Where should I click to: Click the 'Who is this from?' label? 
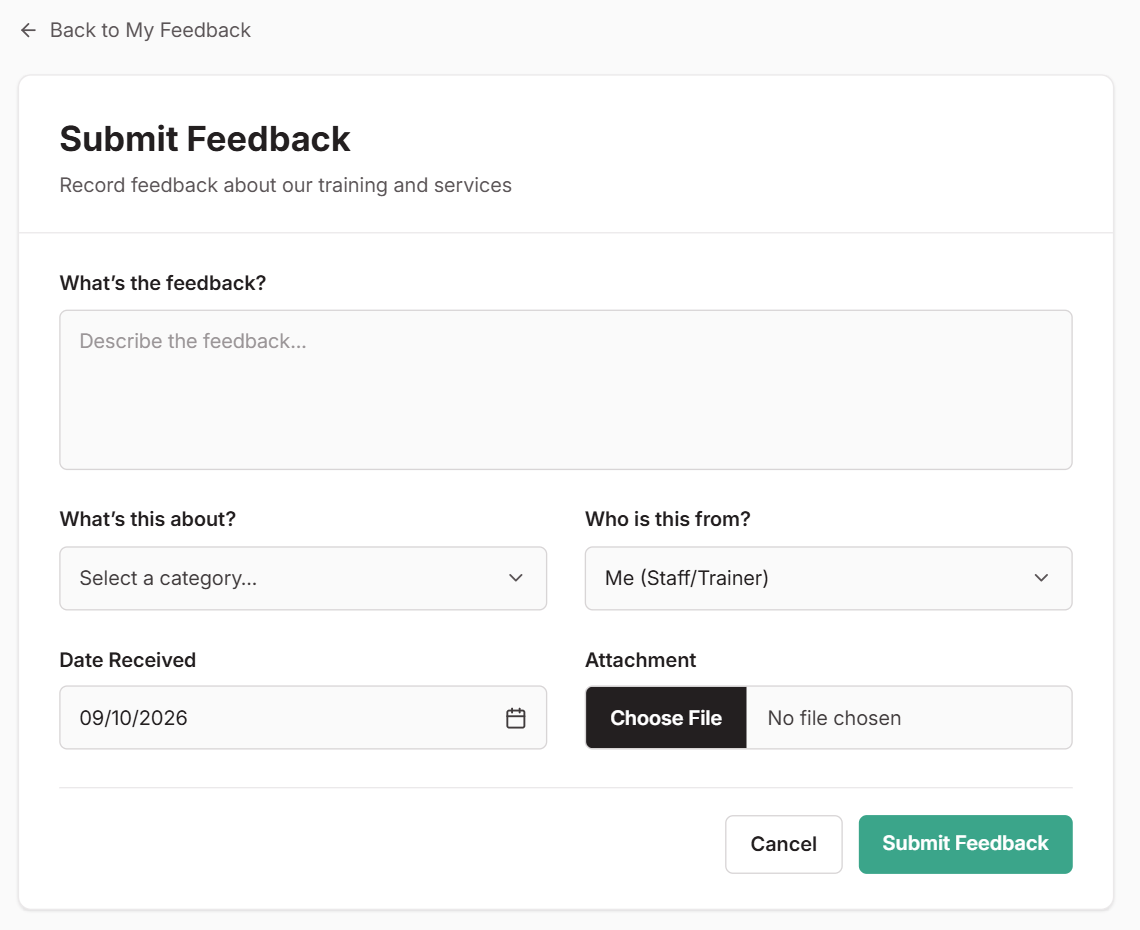[x=667, y=519]
